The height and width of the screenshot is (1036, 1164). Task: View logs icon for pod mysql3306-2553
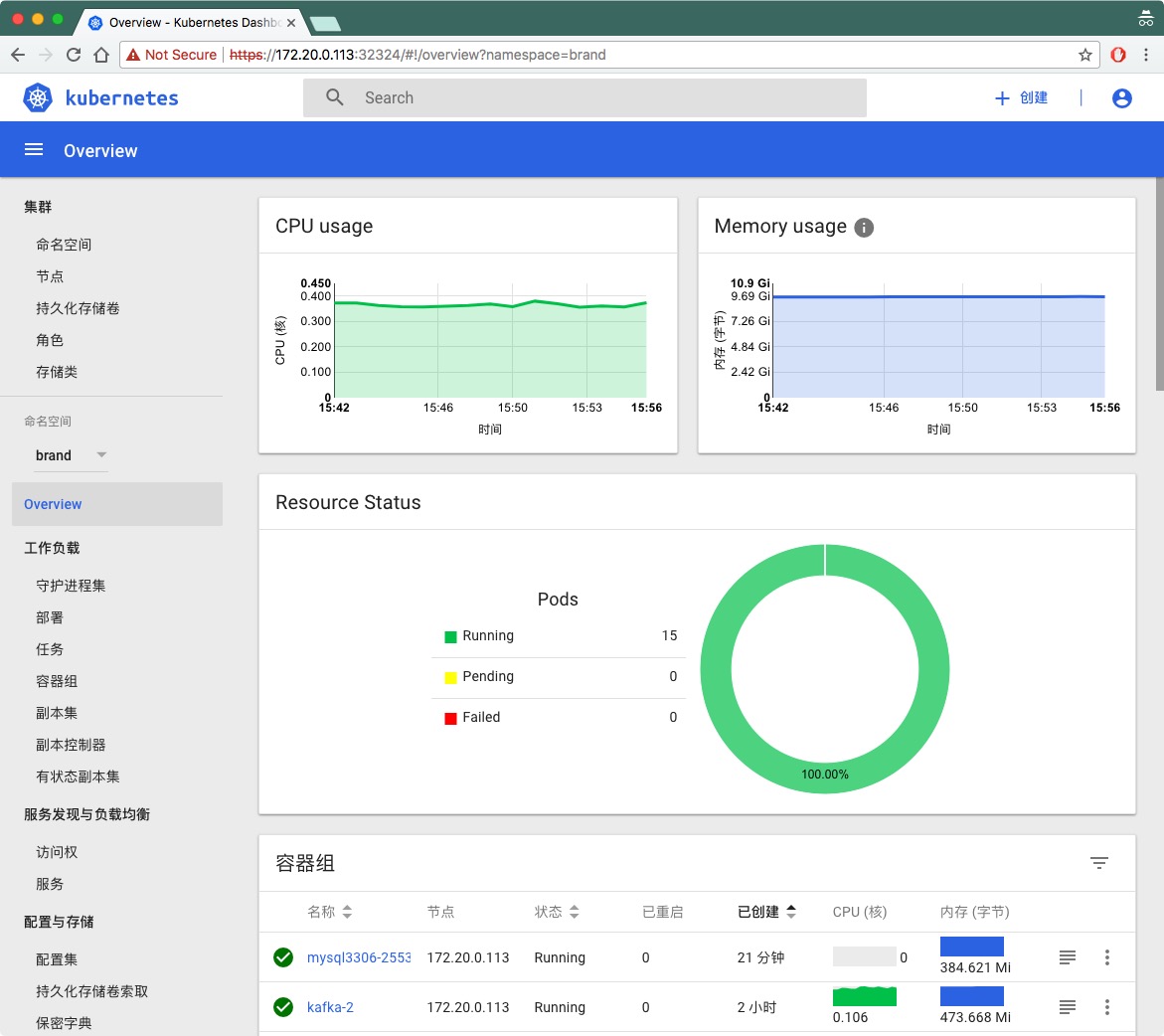tap(1067, 957)
